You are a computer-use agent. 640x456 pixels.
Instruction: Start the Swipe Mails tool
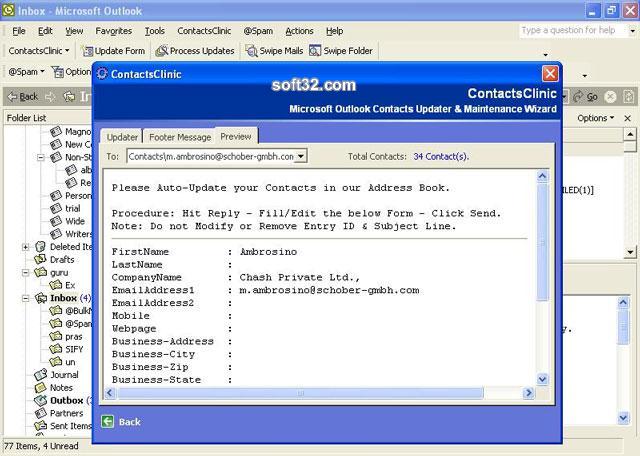tap(274, 51)
